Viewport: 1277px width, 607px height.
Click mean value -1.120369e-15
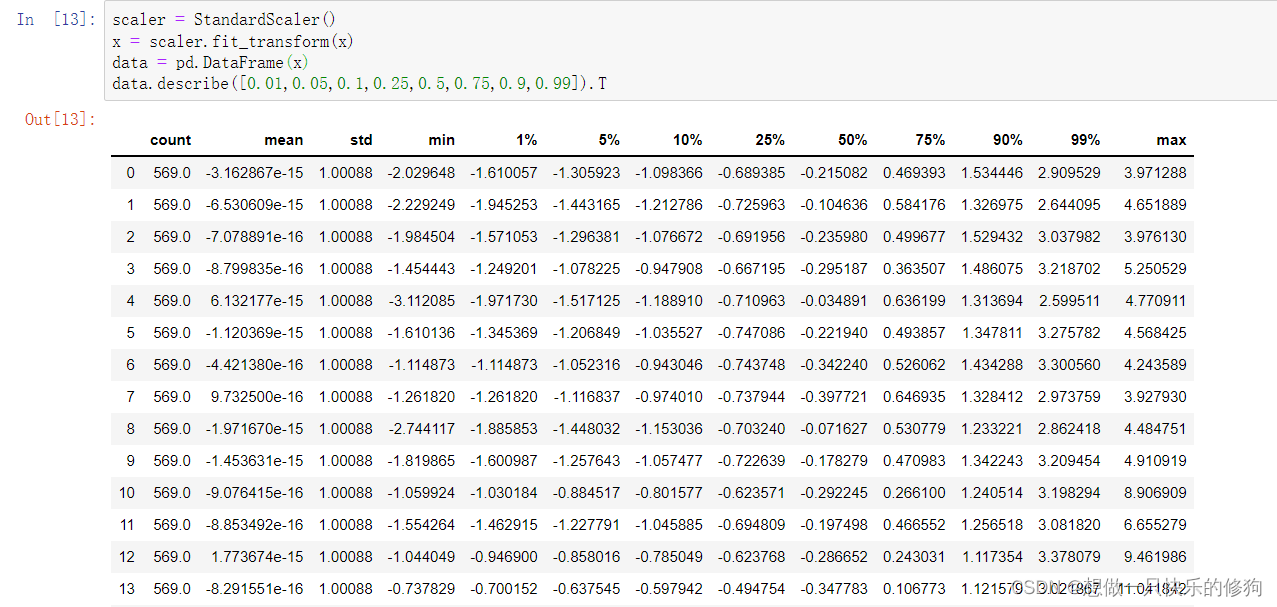coord(254,332)
